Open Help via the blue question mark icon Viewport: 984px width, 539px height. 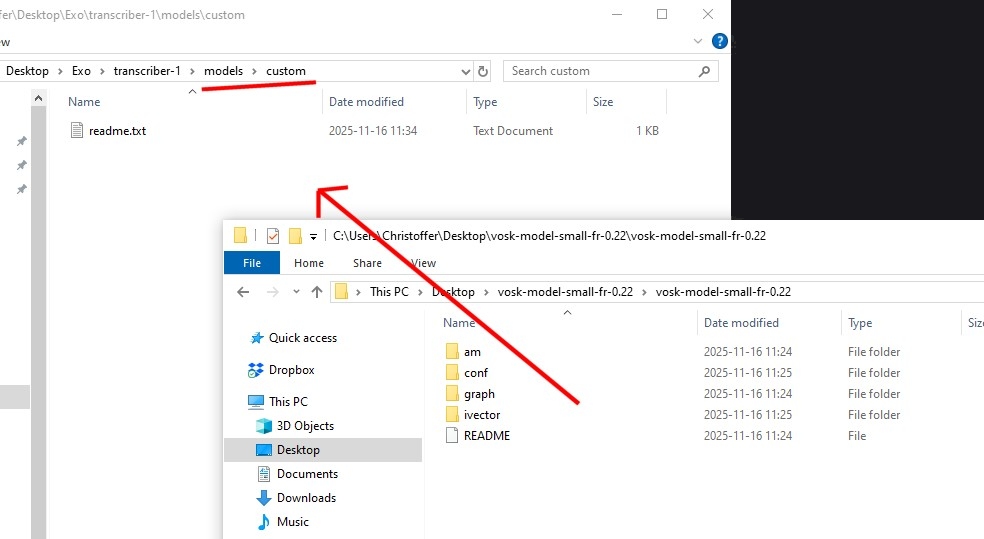(x=719, y=41)
